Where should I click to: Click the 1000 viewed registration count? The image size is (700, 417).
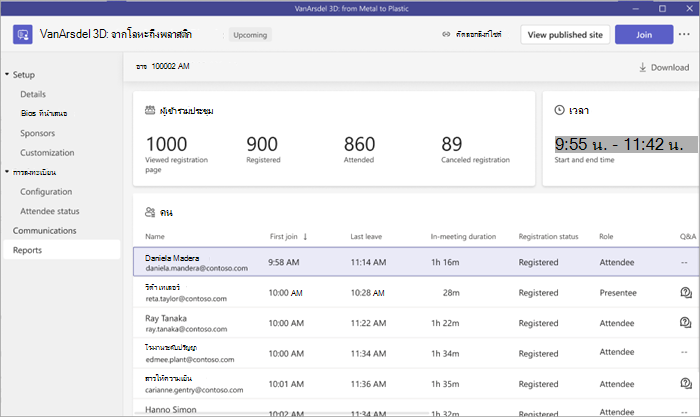pyautogui.click(x=166, y=144)
